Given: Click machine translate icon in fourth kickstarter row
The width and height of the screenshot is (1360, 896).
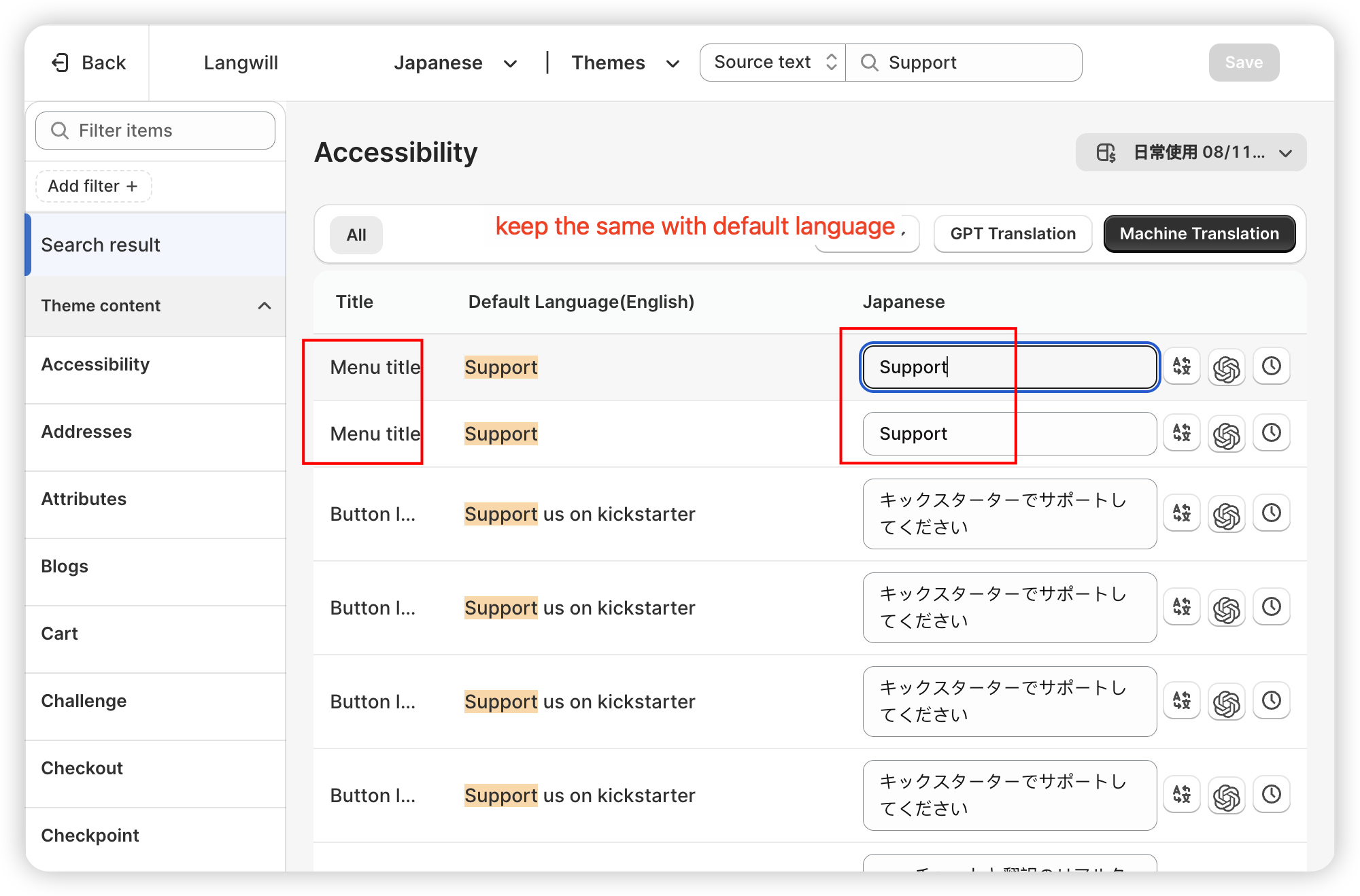Looking at the screenshot, I should tap(1182, 795).
